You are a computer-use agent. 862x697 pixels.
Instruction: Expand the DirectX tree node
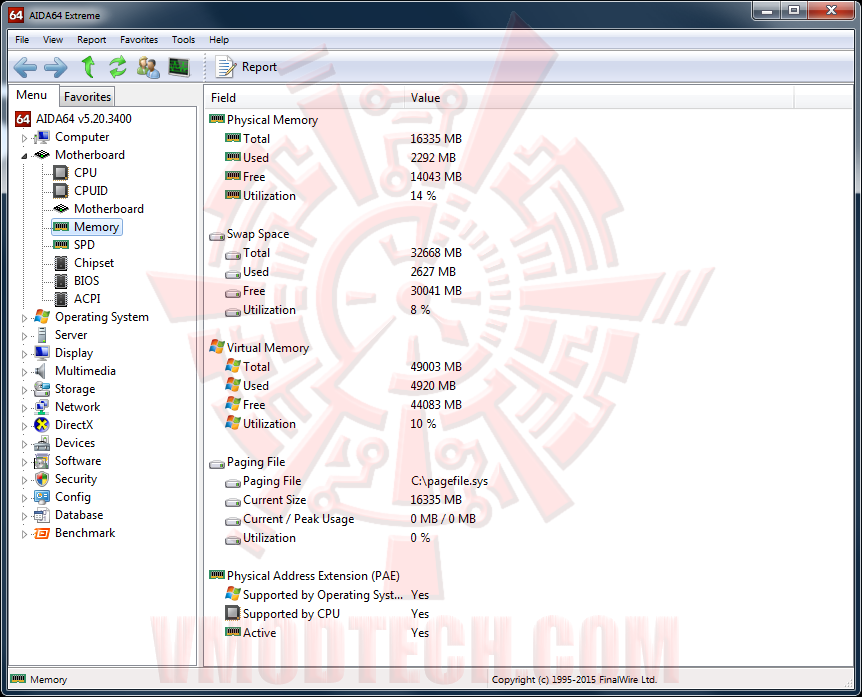click(24, 426)
